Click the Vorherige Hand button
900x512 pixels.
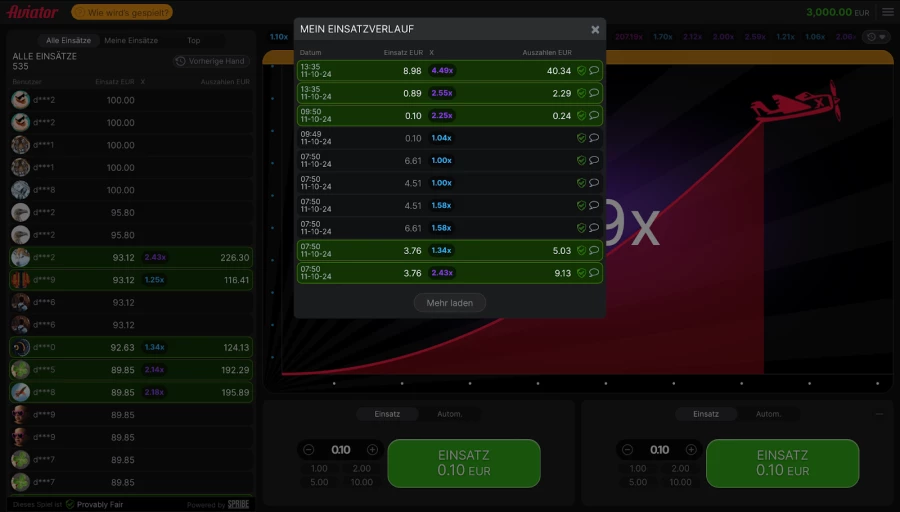(211, 61)
